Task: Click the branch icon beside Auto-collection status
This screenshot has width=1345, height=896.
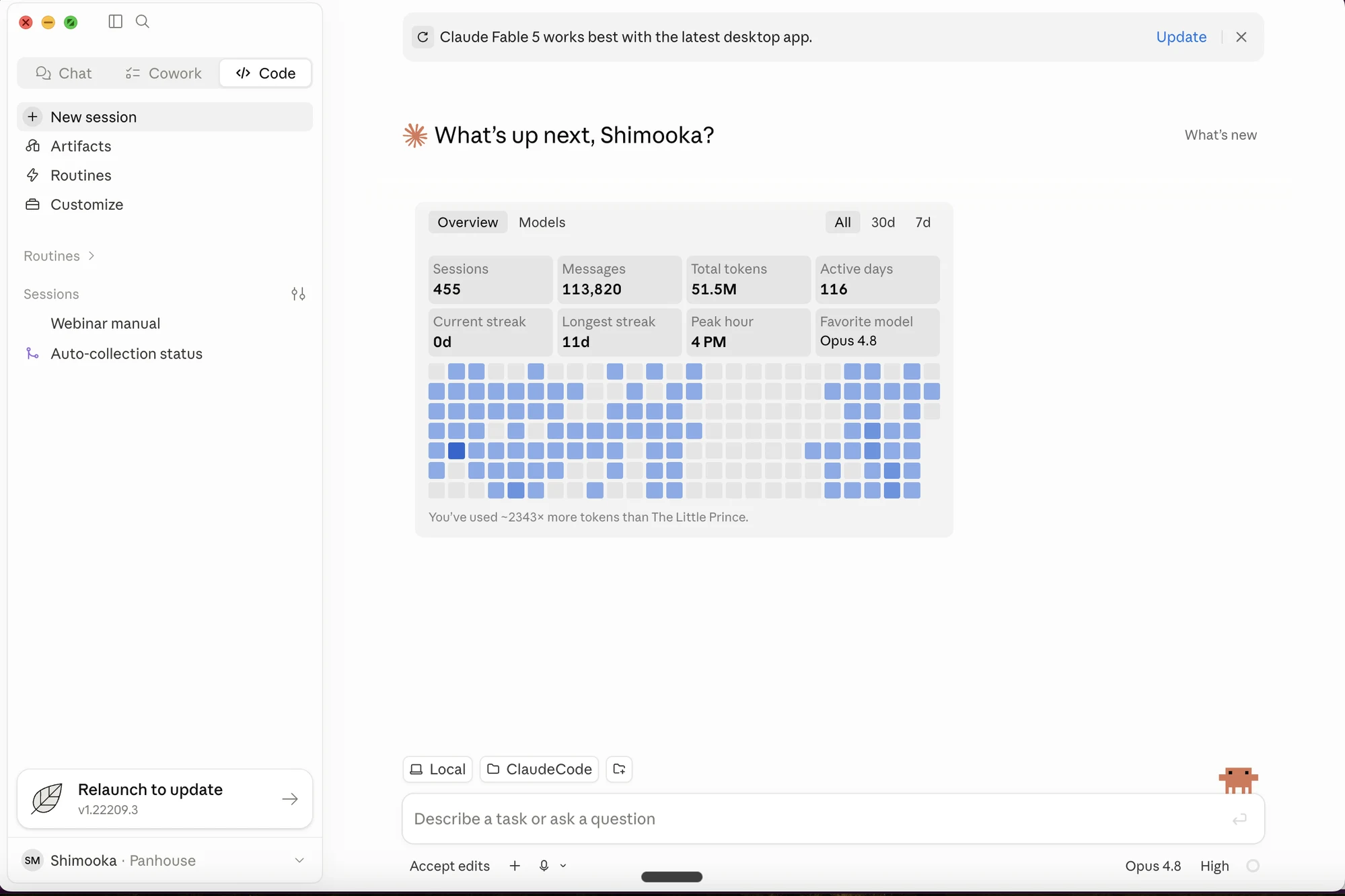Action: (x=32, y=354)
